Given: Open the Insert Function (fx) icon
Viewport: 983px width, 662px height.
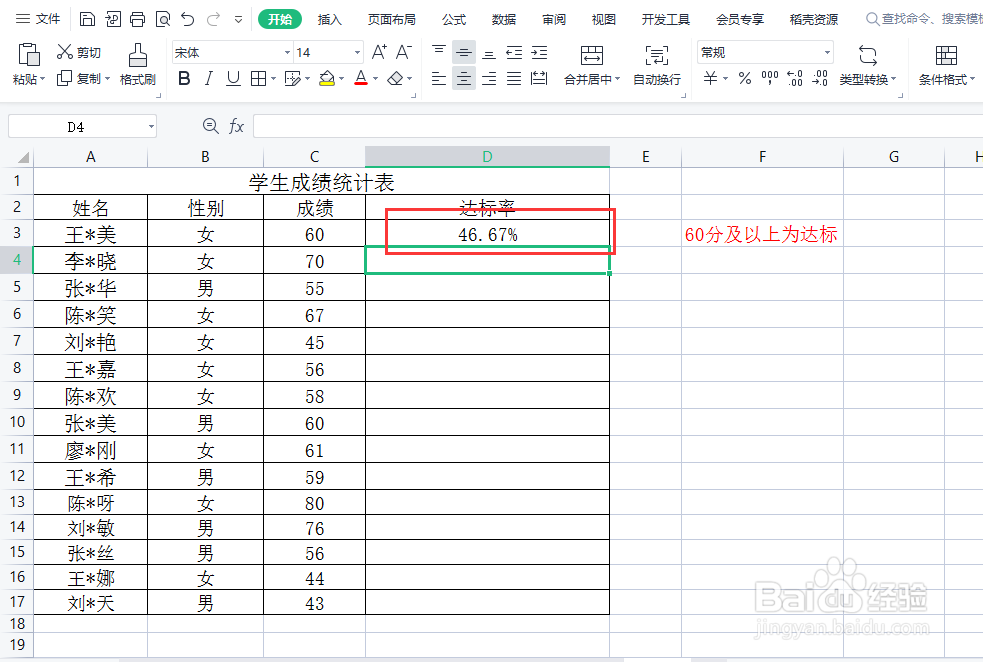Looking at the screenshot, I should pos(236,126).
